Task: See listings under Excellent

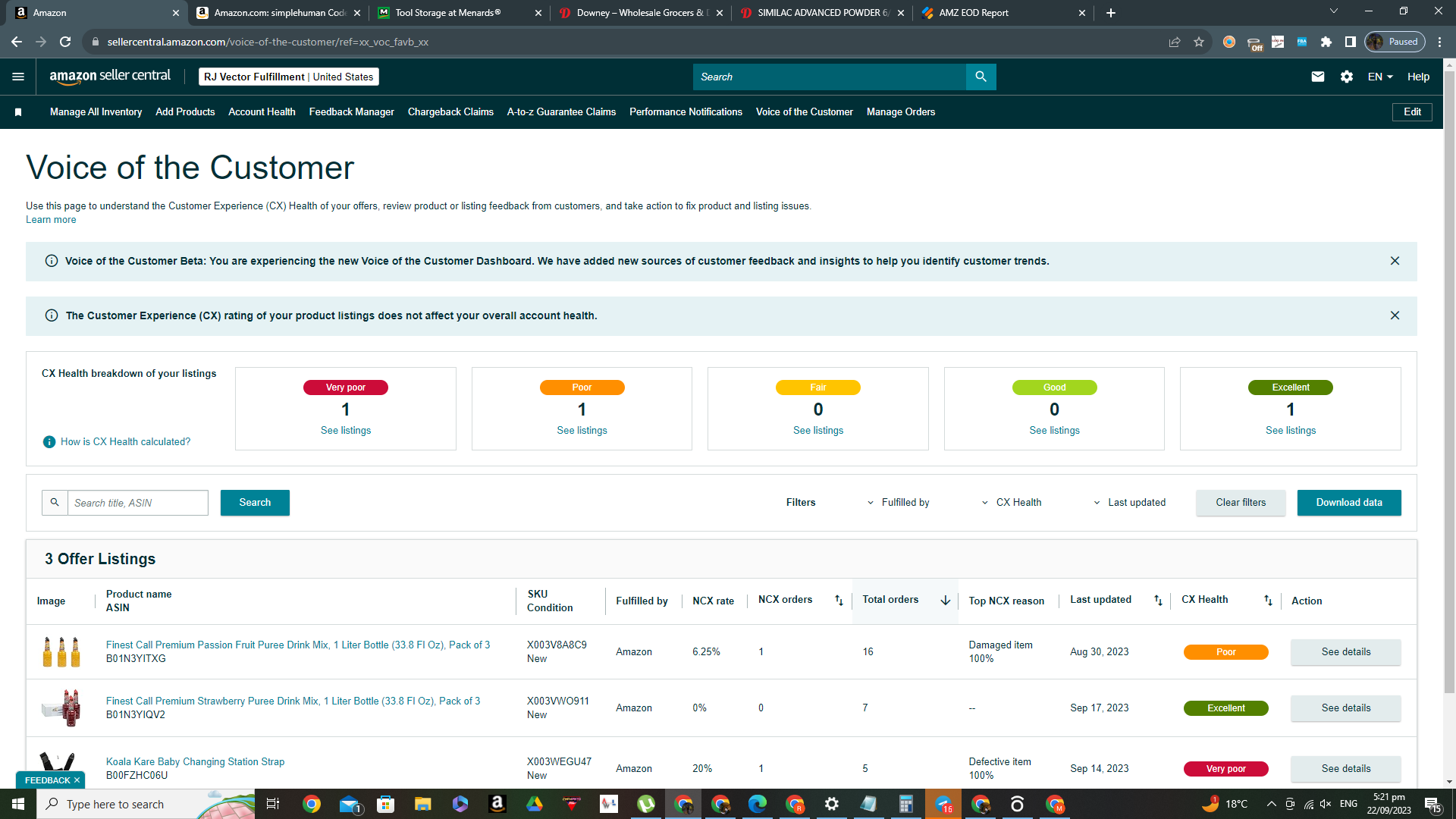Action: [x=1291, y=431]
